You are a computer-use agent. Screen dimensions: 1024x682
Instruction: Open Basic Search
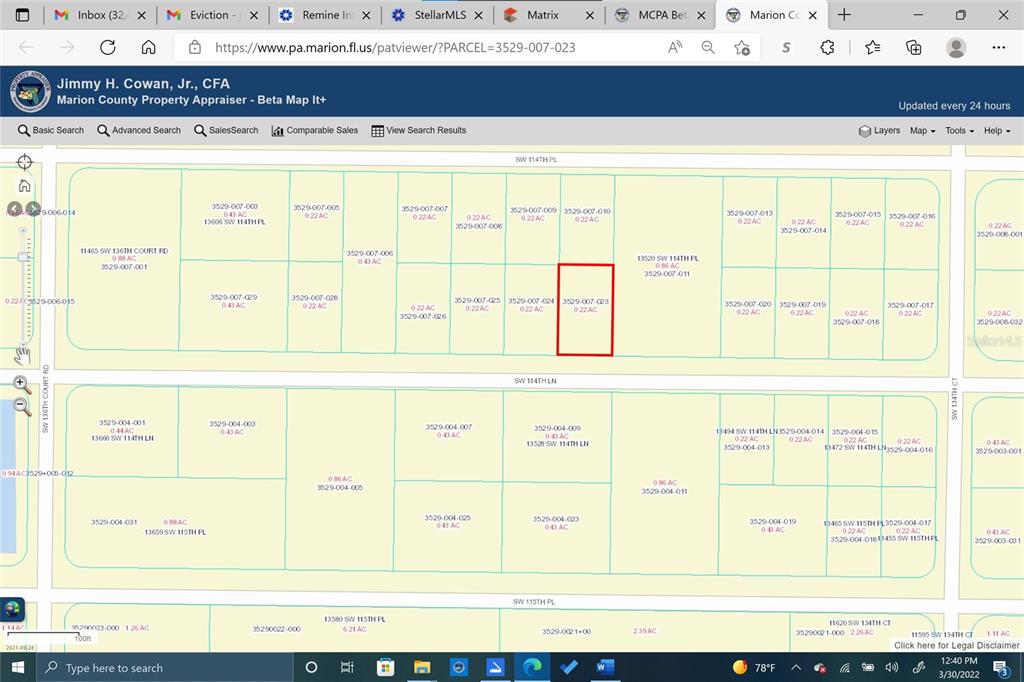click(51, 131)
